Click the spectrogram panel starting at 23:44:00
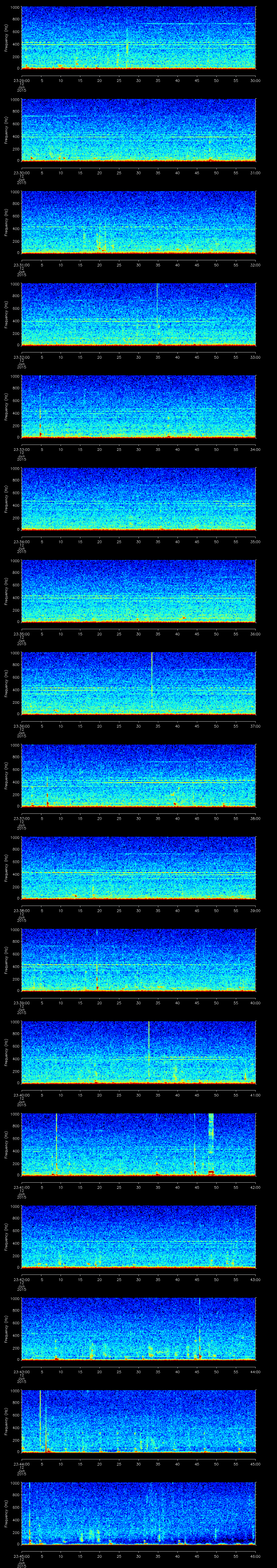The height and width of the screenshot is (1568, 277). [138, 1421]
